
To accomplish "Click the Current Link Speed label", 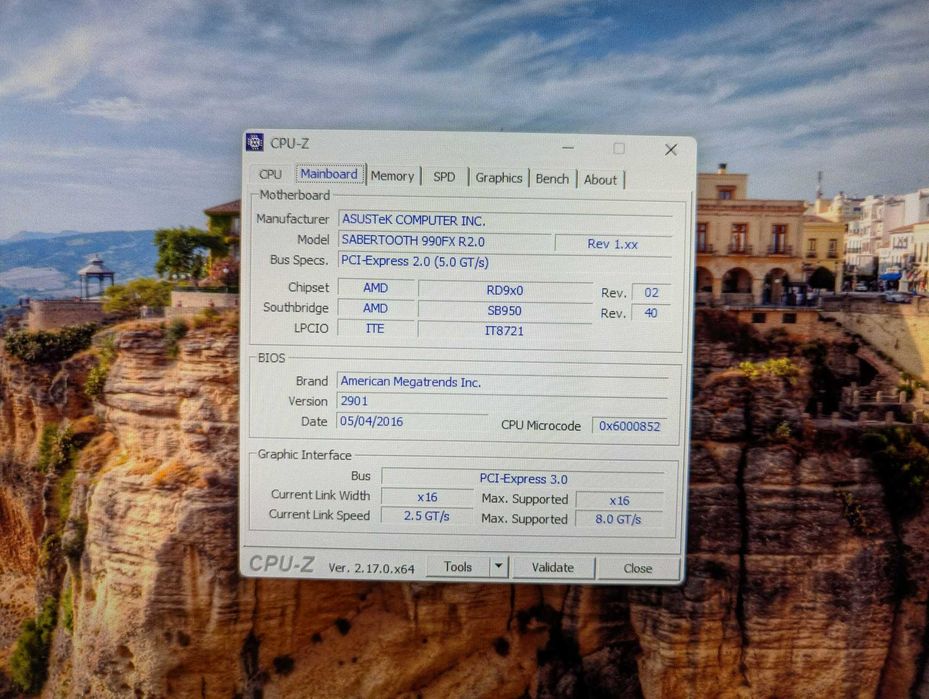I will (319, 515).
